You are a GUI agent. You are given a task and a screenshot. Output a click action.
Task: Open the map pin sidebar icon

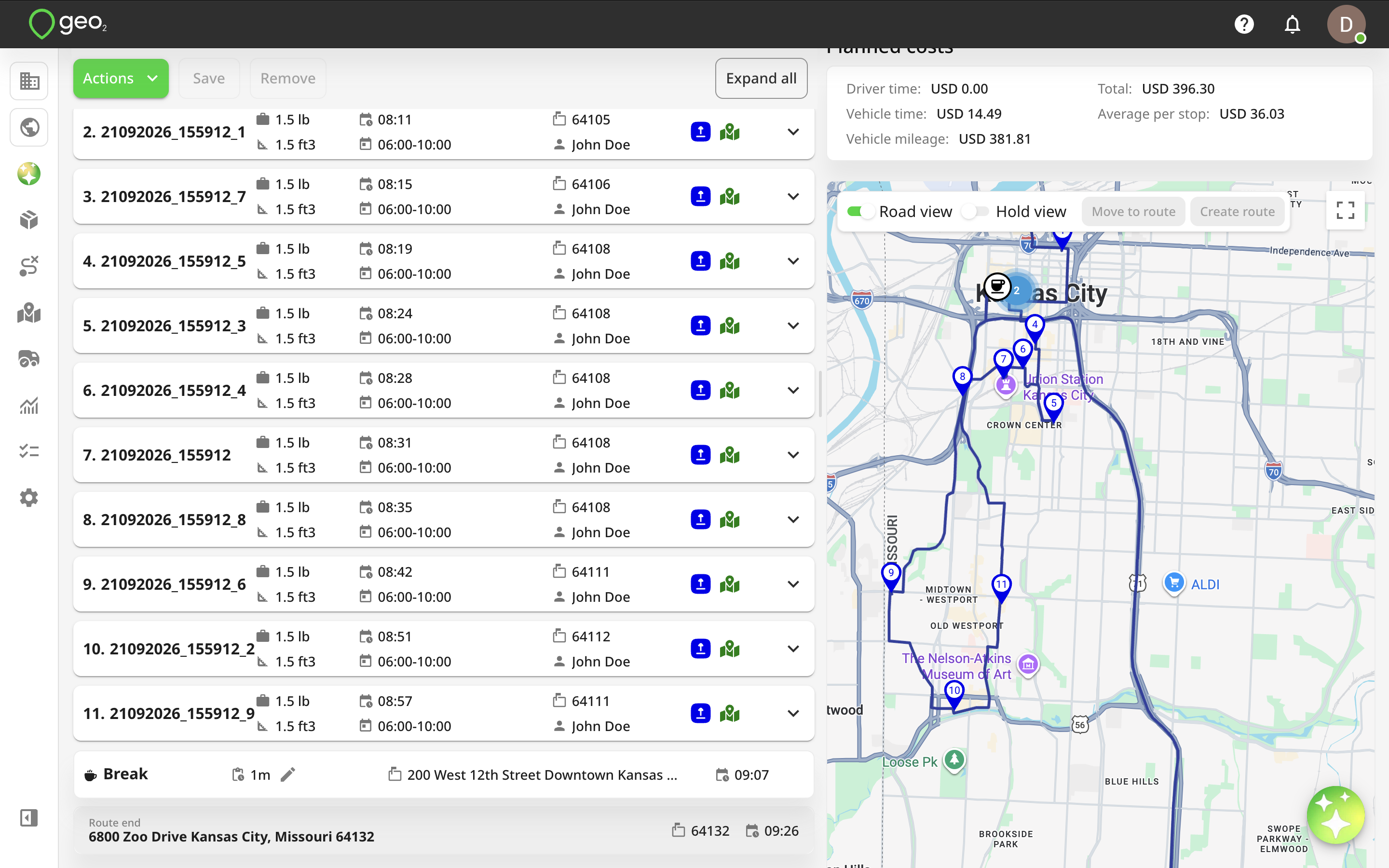[x=29, y=313]
